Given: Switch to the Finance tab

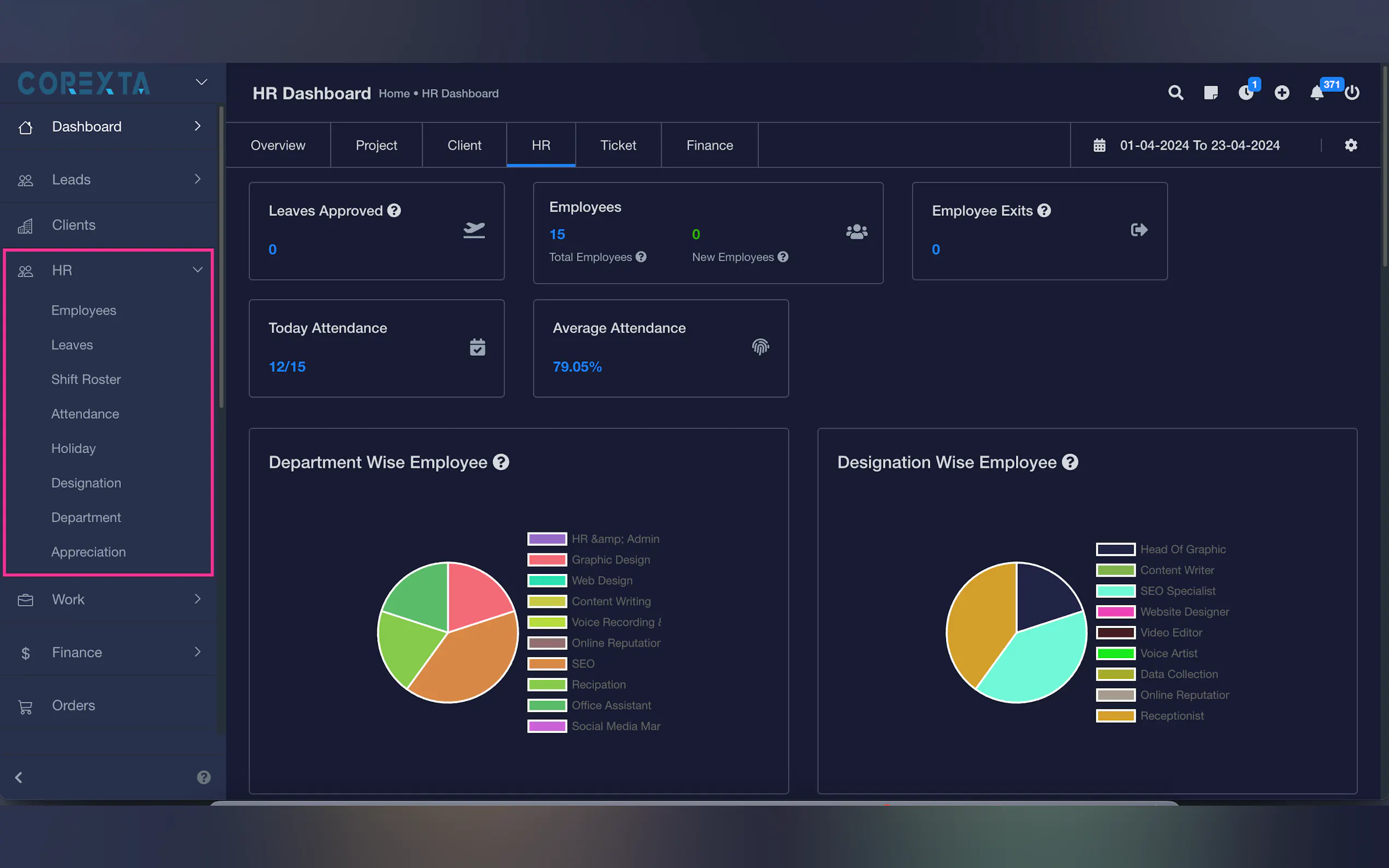Looking at the screenshot, I should (709, 145).
